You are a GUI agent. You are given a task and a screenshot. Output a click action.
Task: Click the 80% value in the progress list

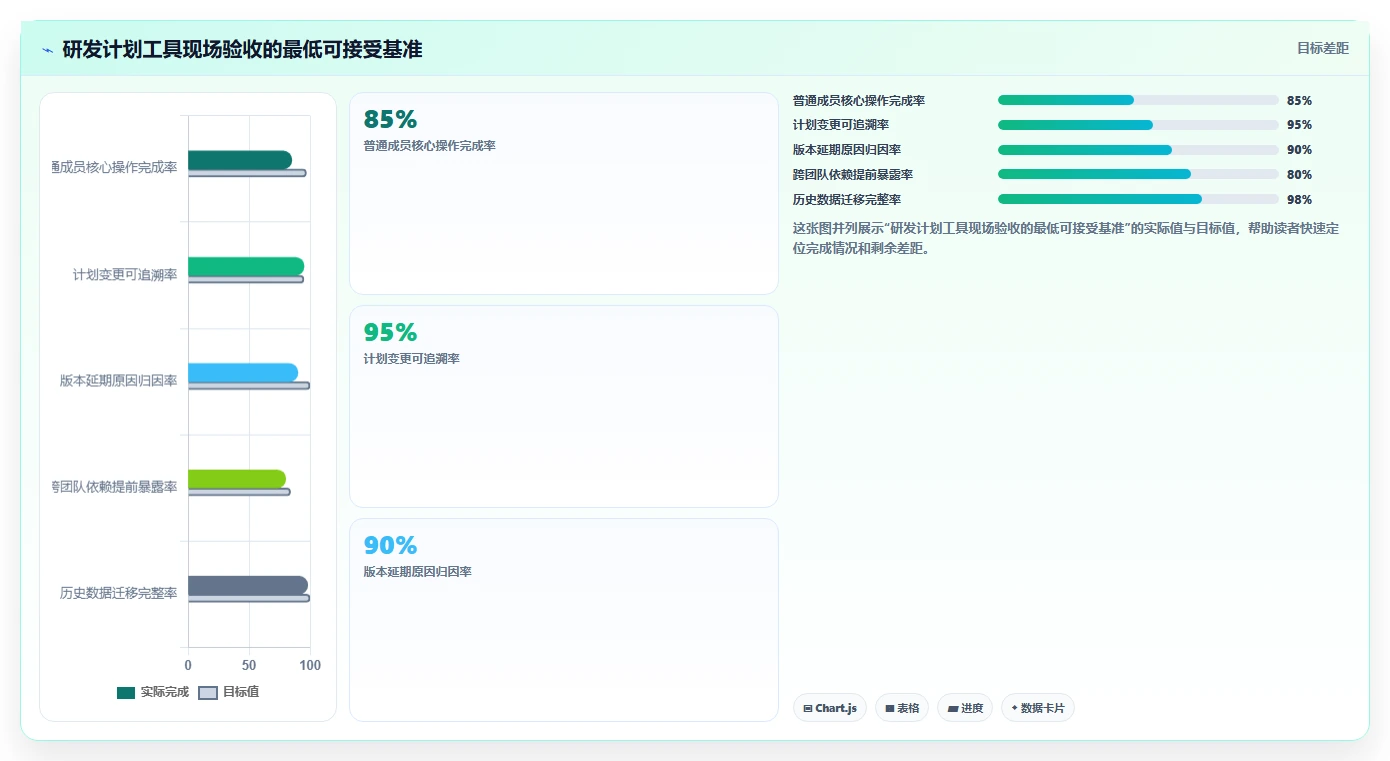[1299, 175]
